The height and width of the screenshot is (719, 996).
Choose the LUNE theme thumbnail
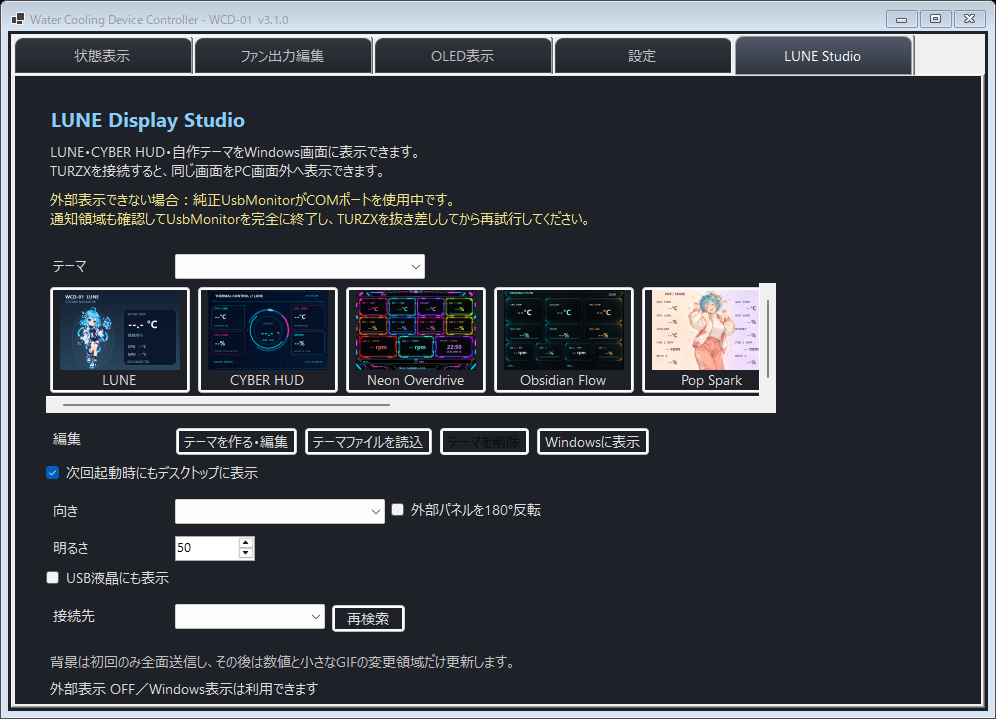119,340
